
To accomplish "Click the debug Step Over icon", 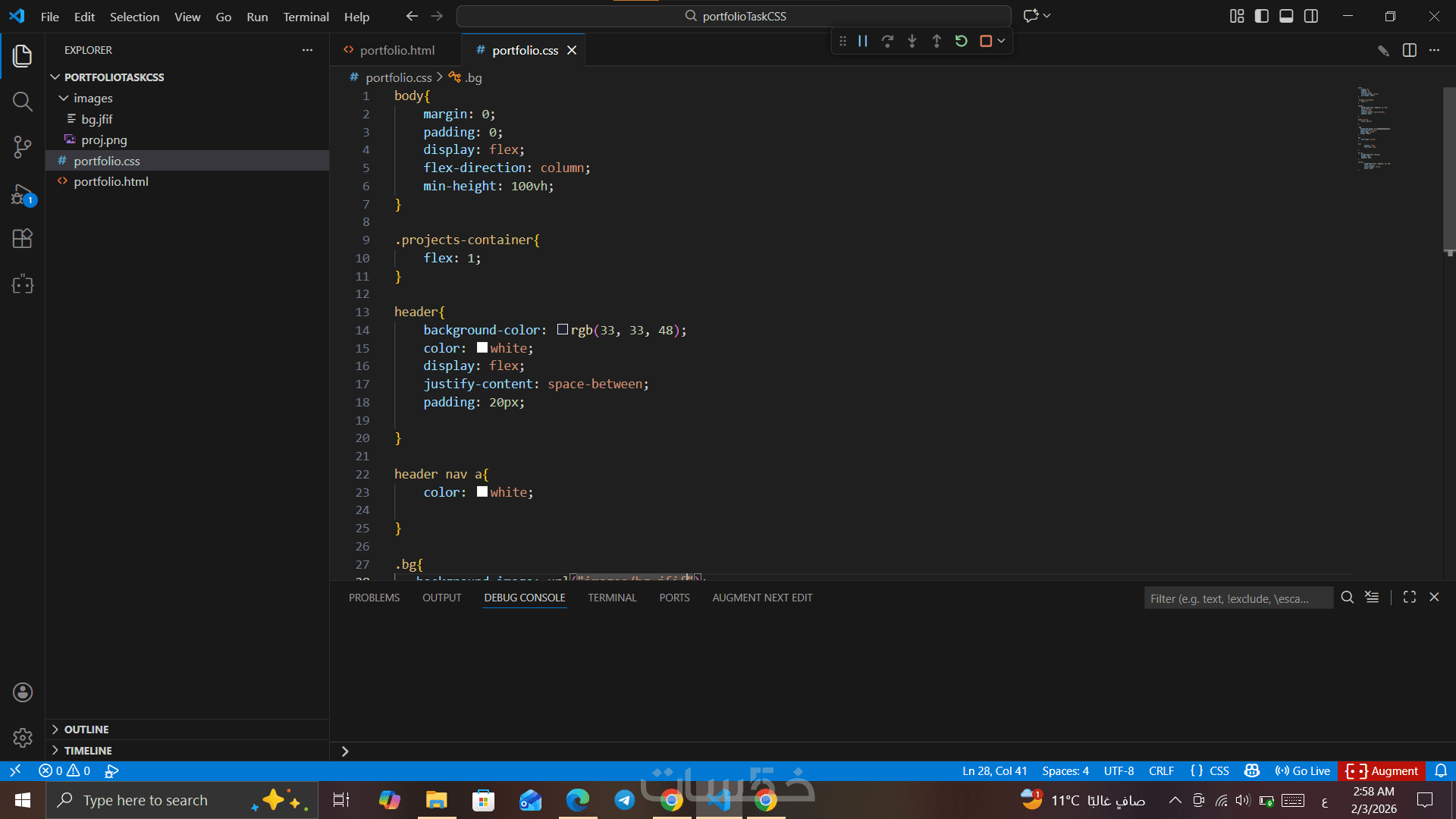I will point(887,41).
